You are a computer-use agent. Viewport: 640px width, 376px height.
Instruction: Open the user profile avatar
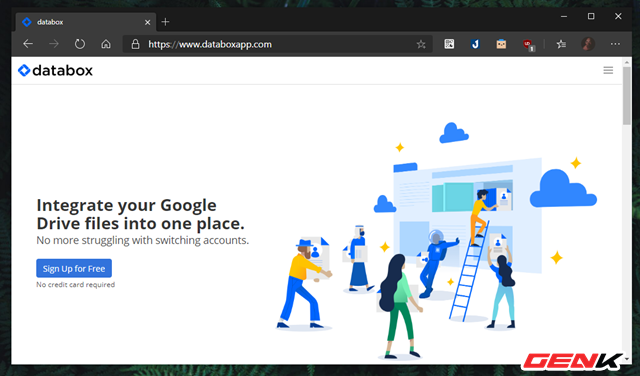pyautogui.click(x=588, y=44)
